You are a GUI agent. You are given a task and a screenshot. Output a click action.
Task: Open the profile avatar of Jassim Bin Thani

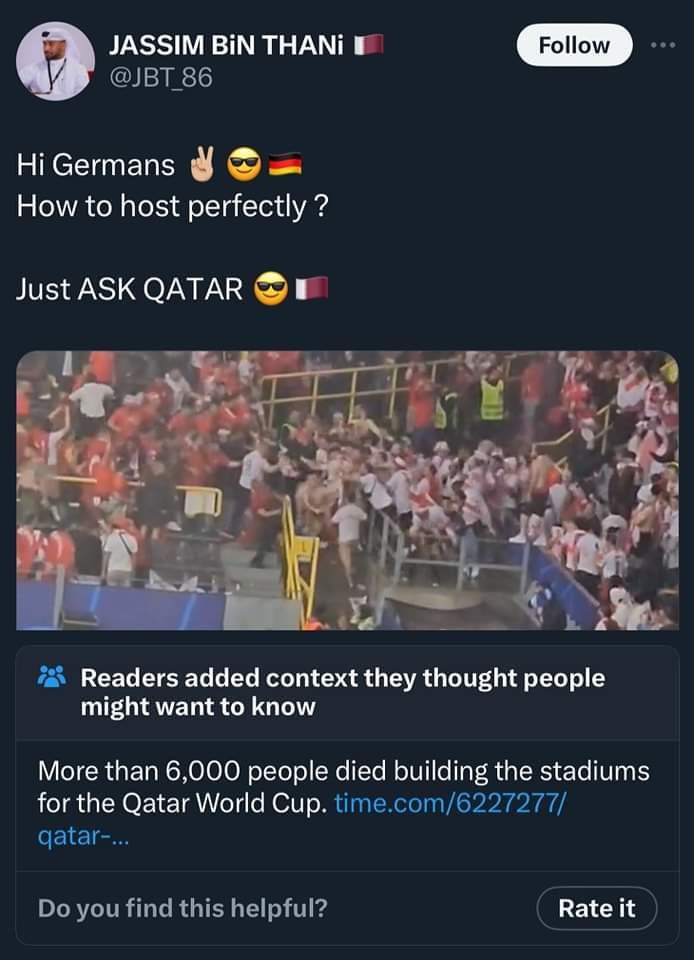point(55,61)
